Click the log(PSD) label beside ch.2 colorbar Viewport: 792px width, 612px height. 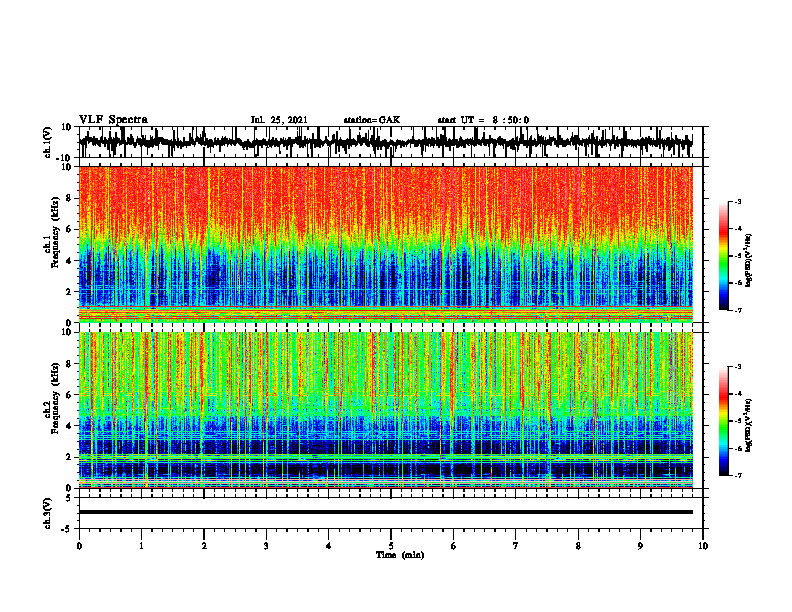tap(748, 425)
